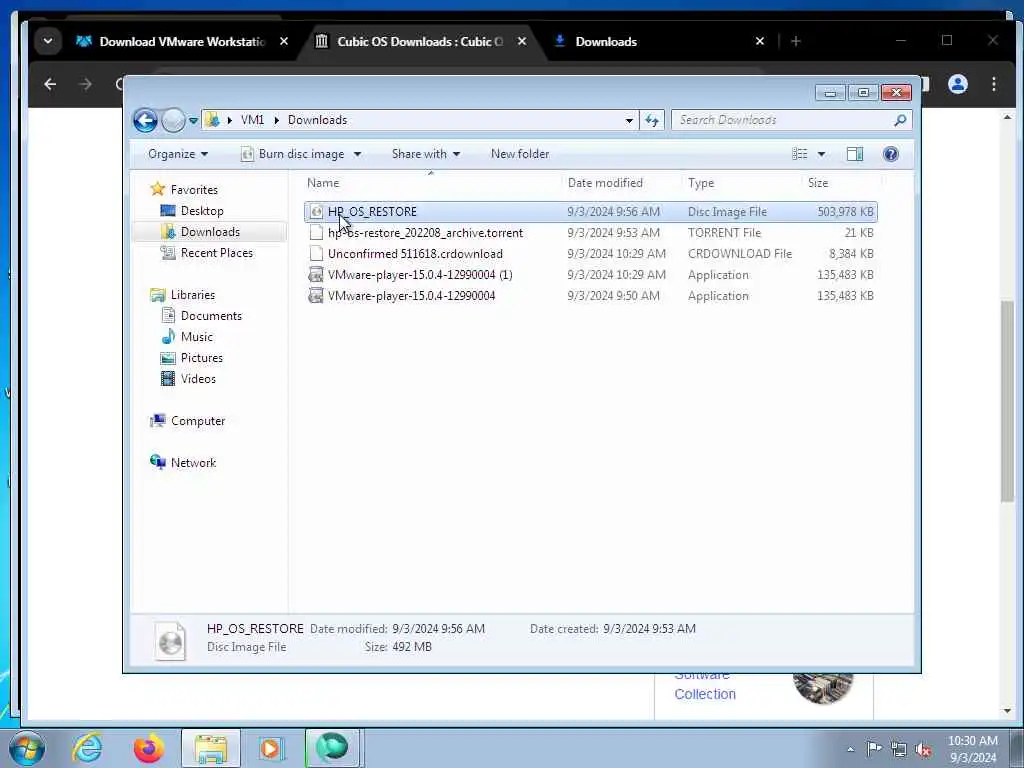Open the Share with menu
This screenshot has height=768, width=1024.
pyautogui.click(x=426, y=154)
